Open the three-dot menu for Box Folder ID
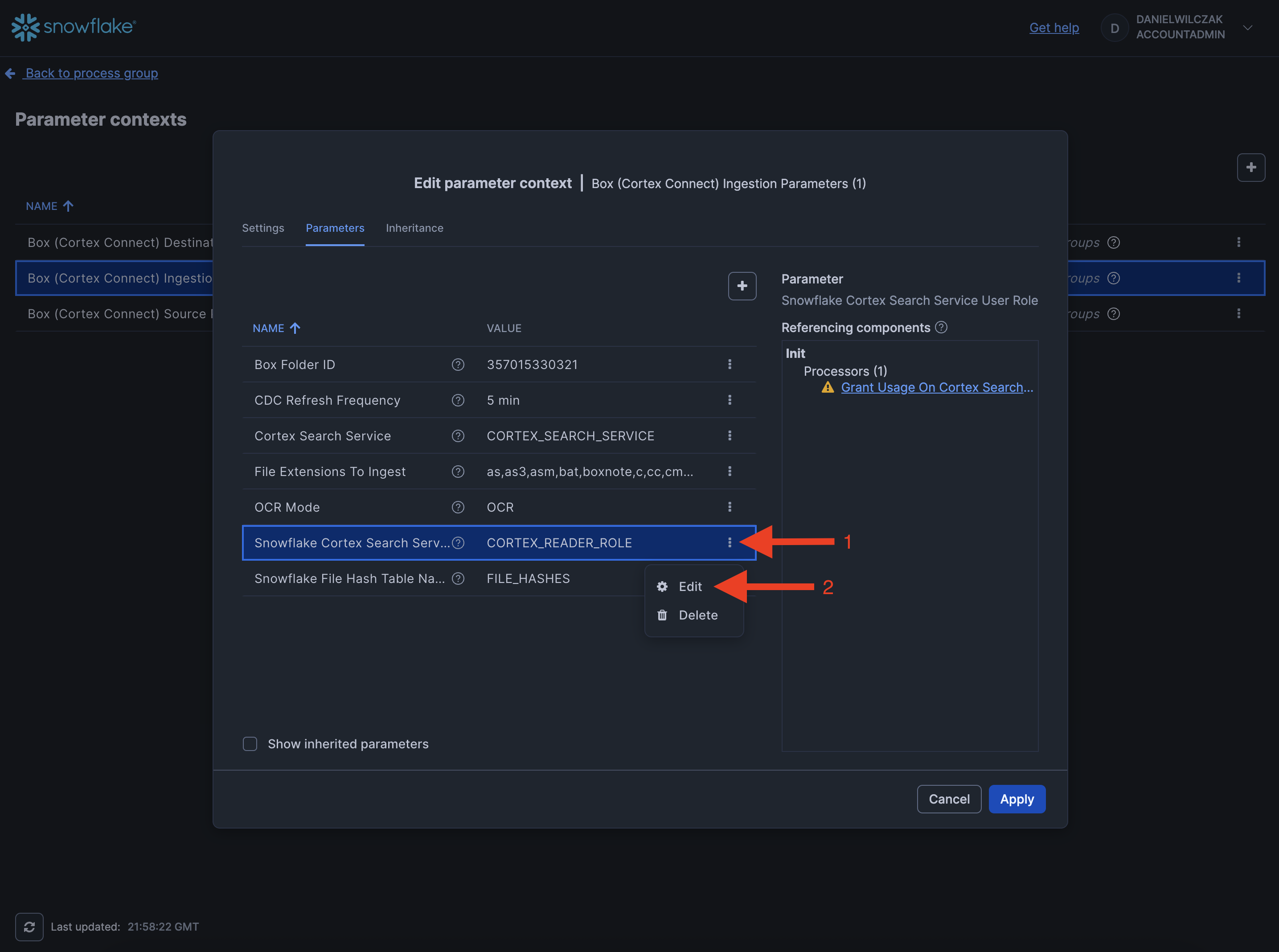 click(730, 364)
